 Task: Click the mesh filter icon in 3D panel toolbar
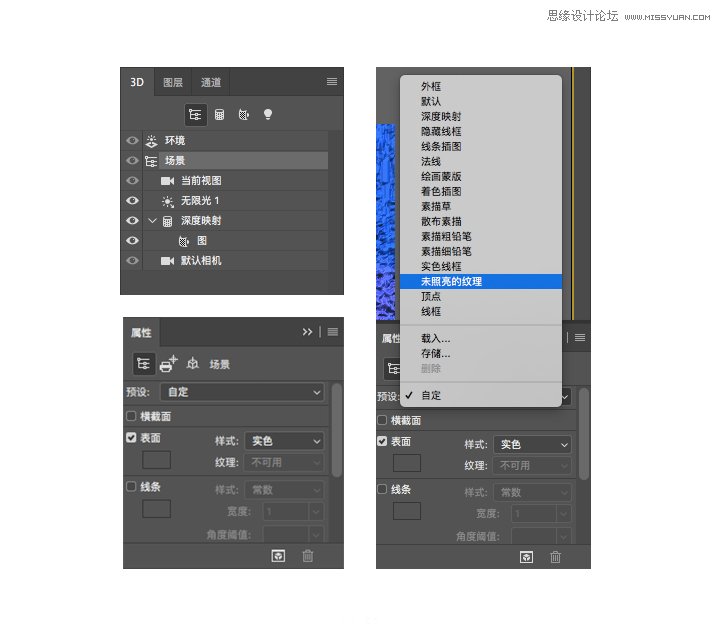219,115
